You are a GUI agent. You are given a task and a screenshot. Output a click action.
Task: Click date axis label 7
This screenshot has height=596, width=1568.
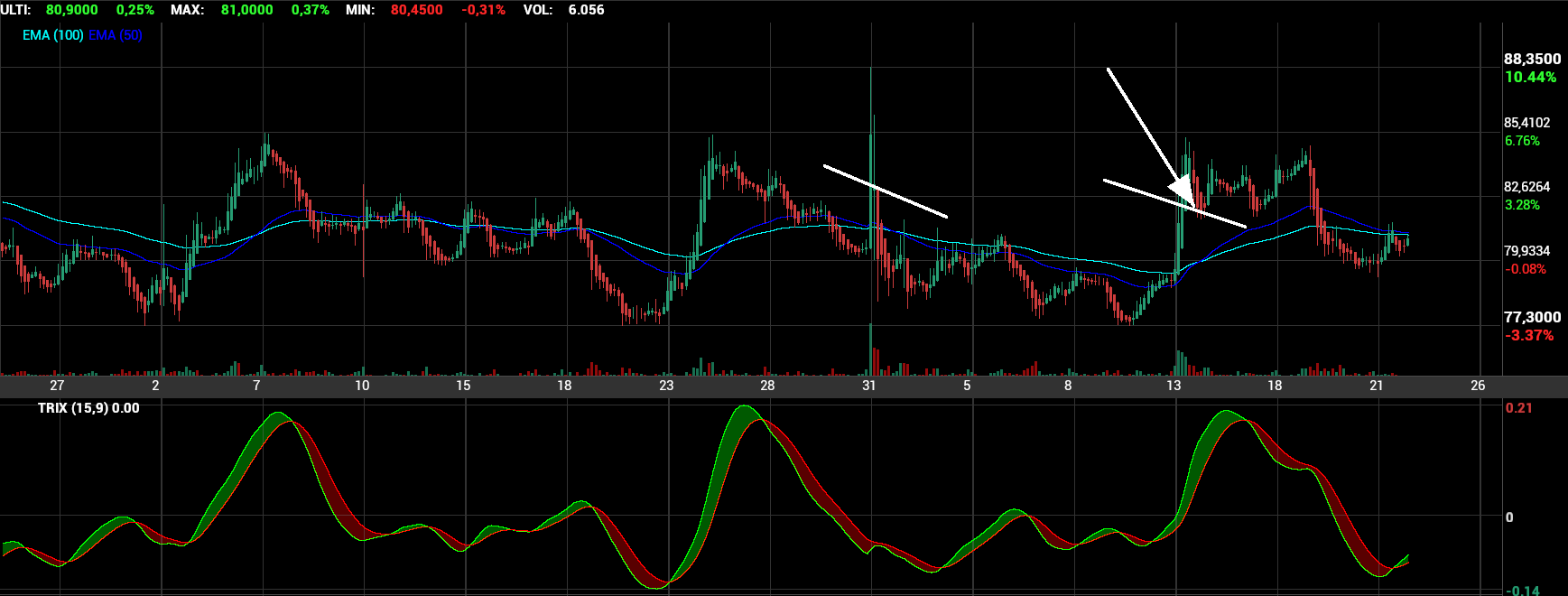pos(256,386)
